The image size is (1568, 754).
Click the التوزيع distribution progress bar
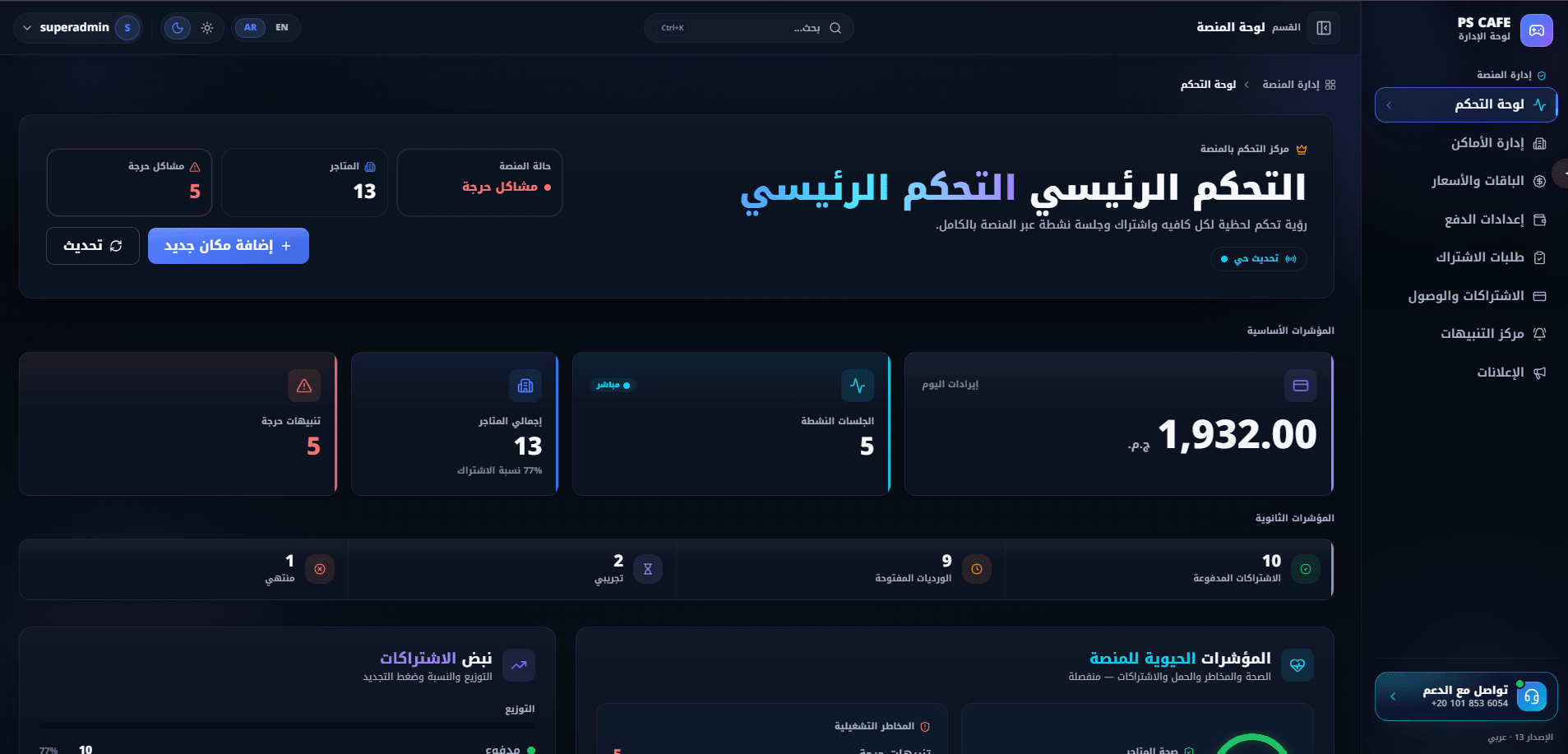[287, 727]
